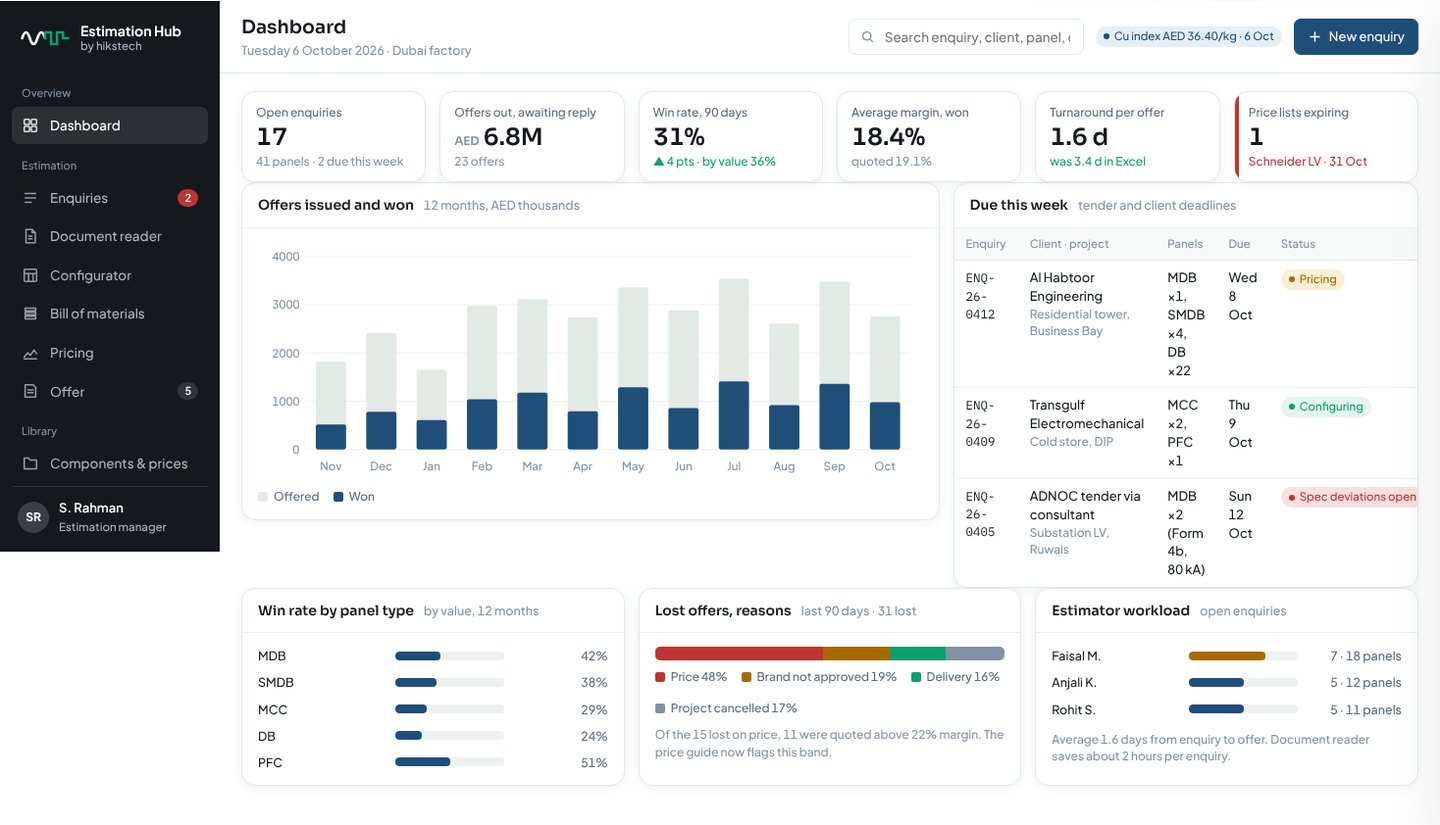Screen dimensions: 1440x825
Task: Open Components & prices library
Action: (x=110, y=464)
